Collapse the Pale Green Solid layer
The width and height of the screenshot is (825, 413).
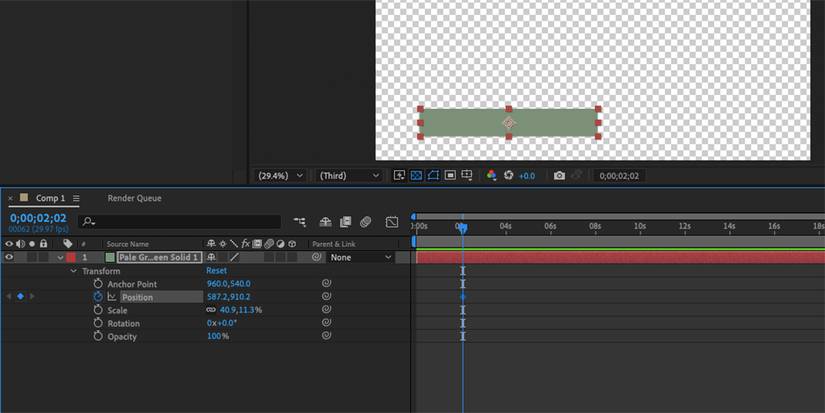pyautogui.click(x=61, y=258)
